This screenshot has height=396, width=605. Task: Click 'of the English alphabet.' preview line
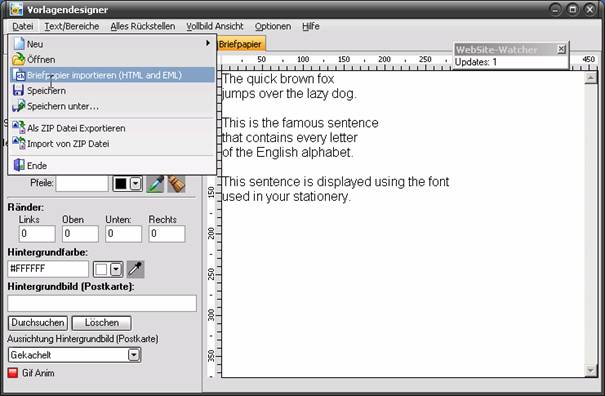[x=287, y=152]
